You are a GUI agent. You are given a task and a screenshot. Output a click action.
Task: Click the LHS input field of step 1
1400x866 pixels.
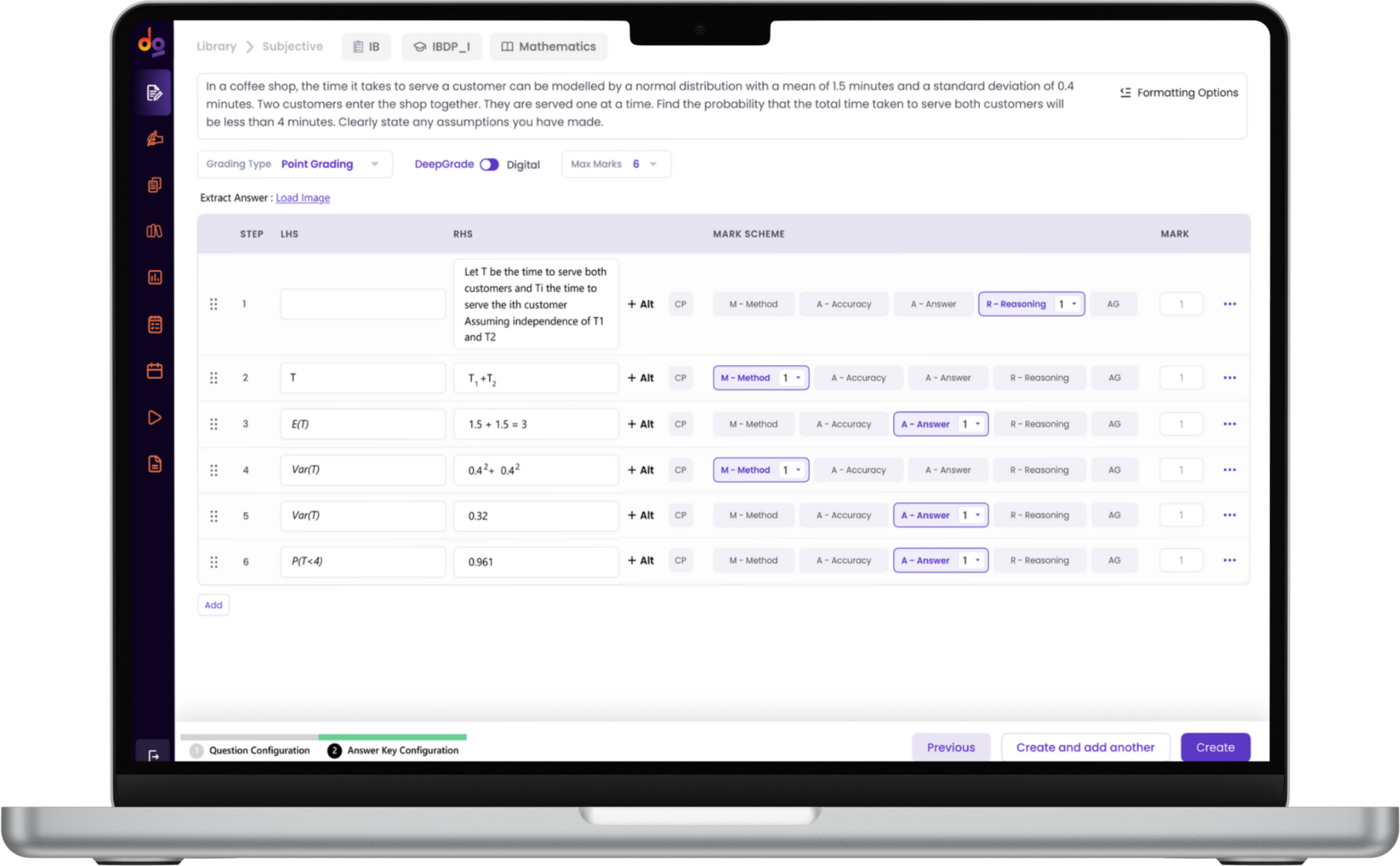click(362, 304)
